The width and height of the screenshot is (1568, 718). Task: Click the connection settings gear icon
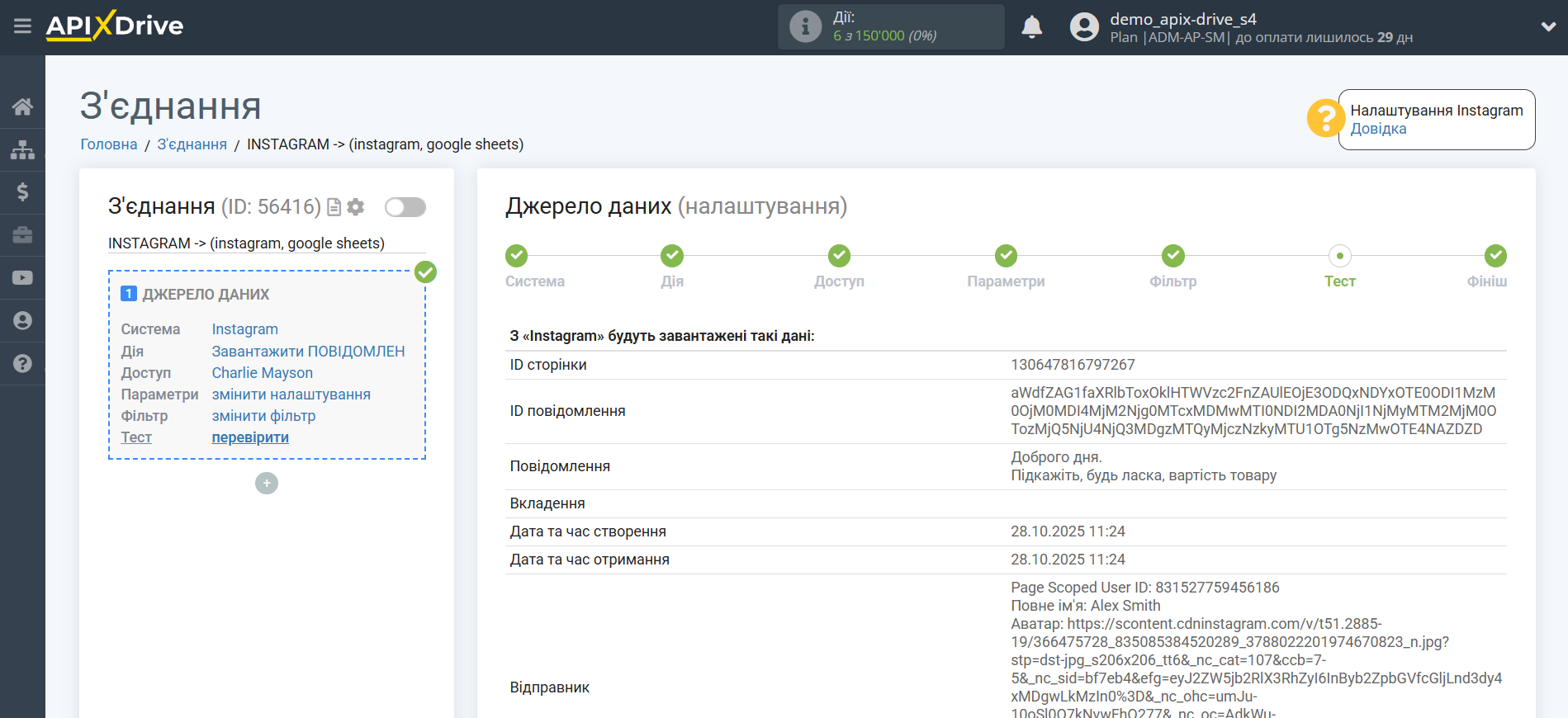pos(356,207)
